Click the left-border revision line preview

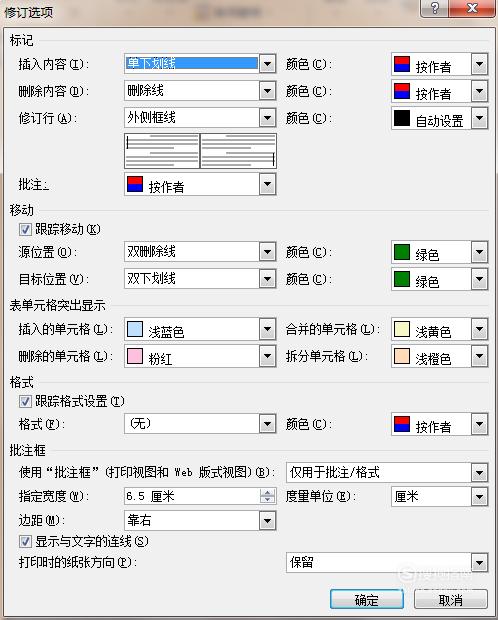(x=162, y=151)
